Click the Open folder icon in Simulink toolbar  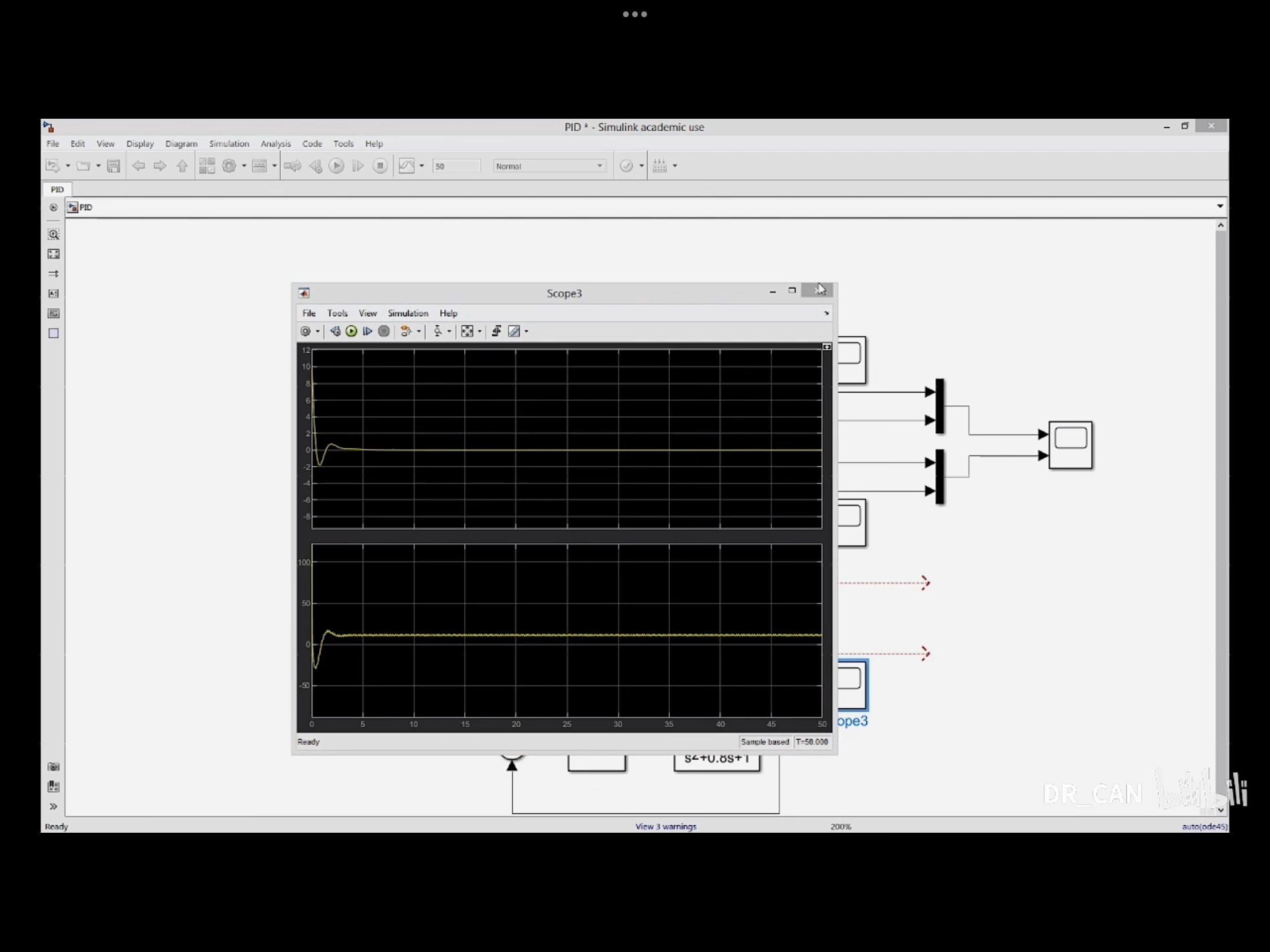click(83, 166)
